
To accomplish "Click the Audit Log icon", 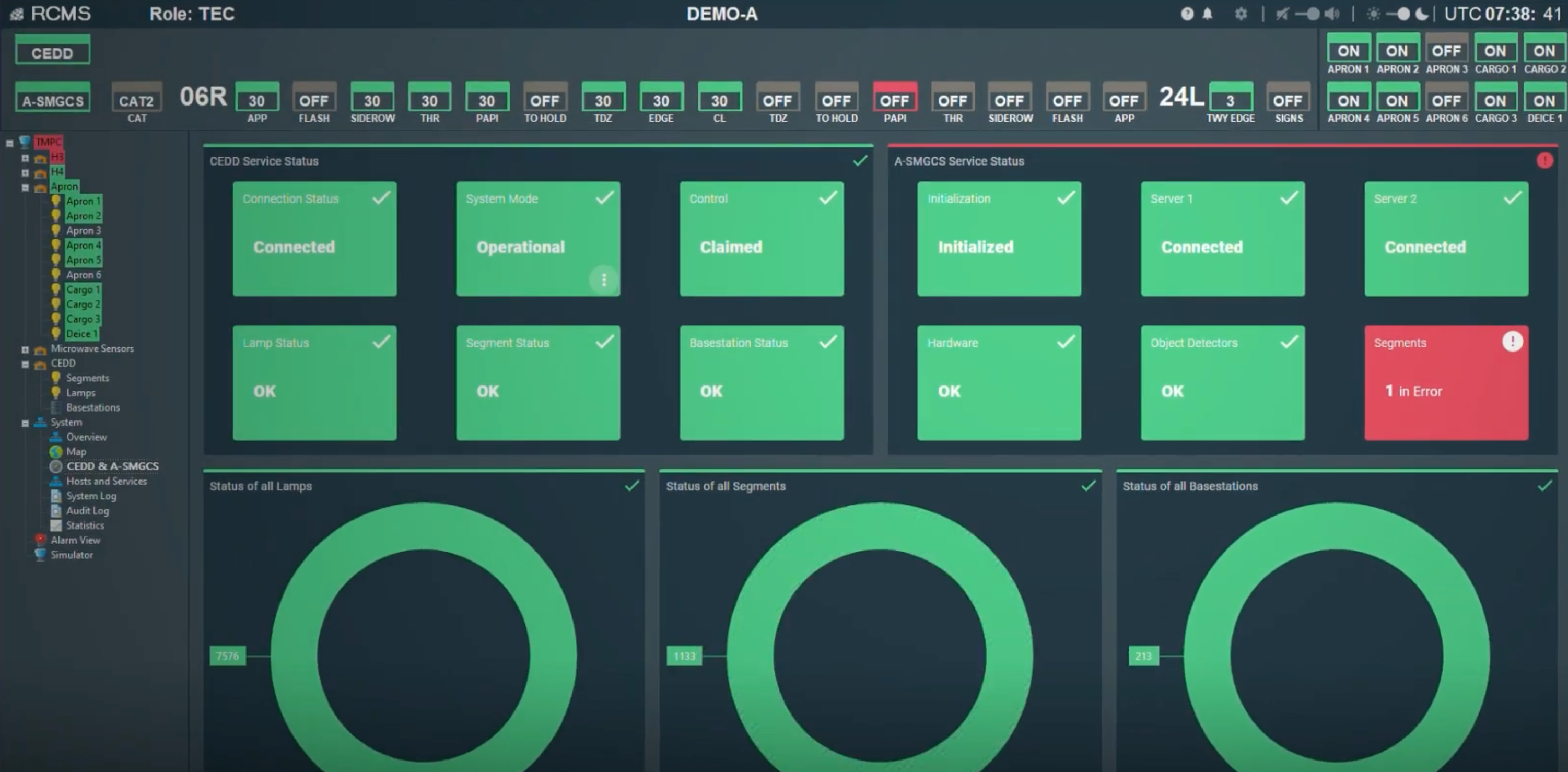I will pyautogui.click(x=56, y=510).
